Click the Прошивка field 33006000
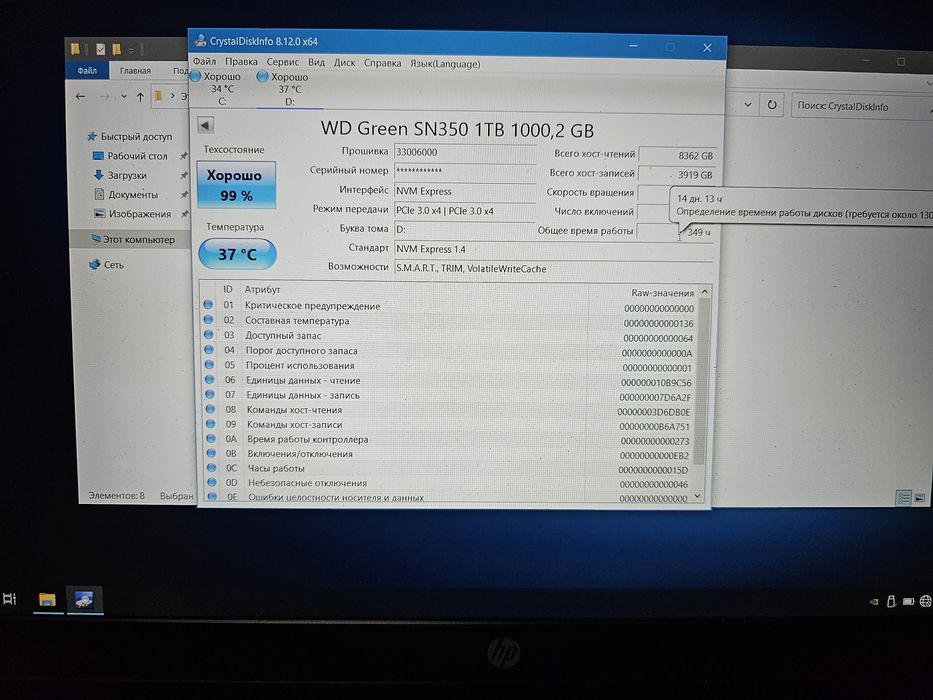The width and height of the screenshot is (933, 700). [x=465, y=152]
